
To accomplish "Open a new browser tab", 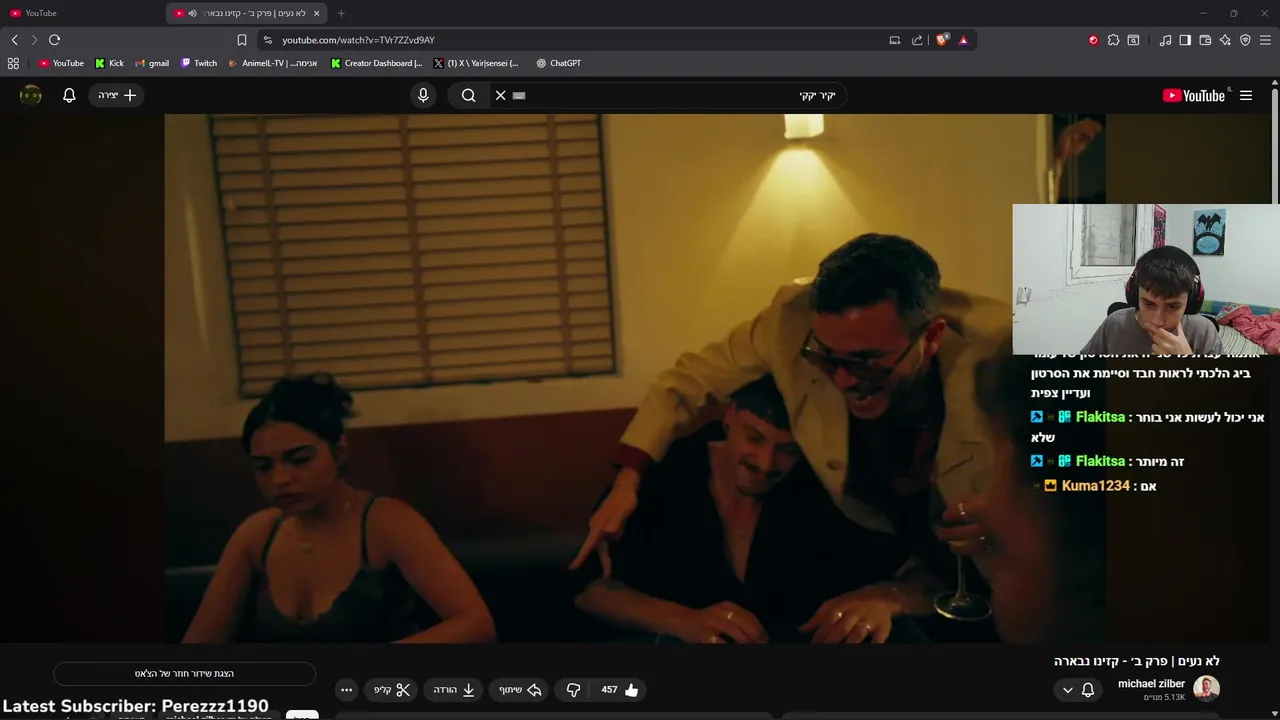I will tap(341, 13).
